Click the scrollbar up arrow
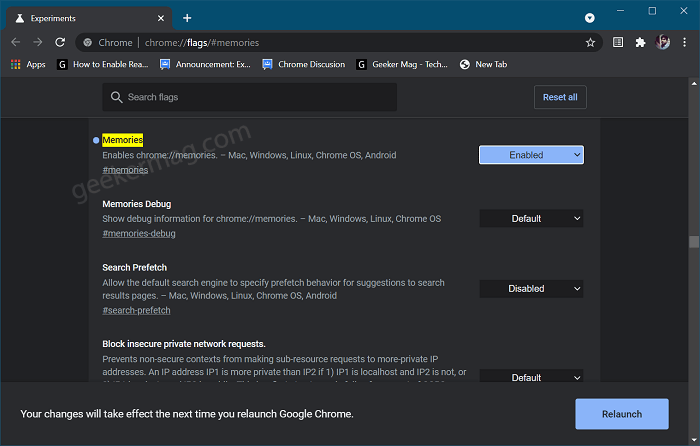 [694, 83]
